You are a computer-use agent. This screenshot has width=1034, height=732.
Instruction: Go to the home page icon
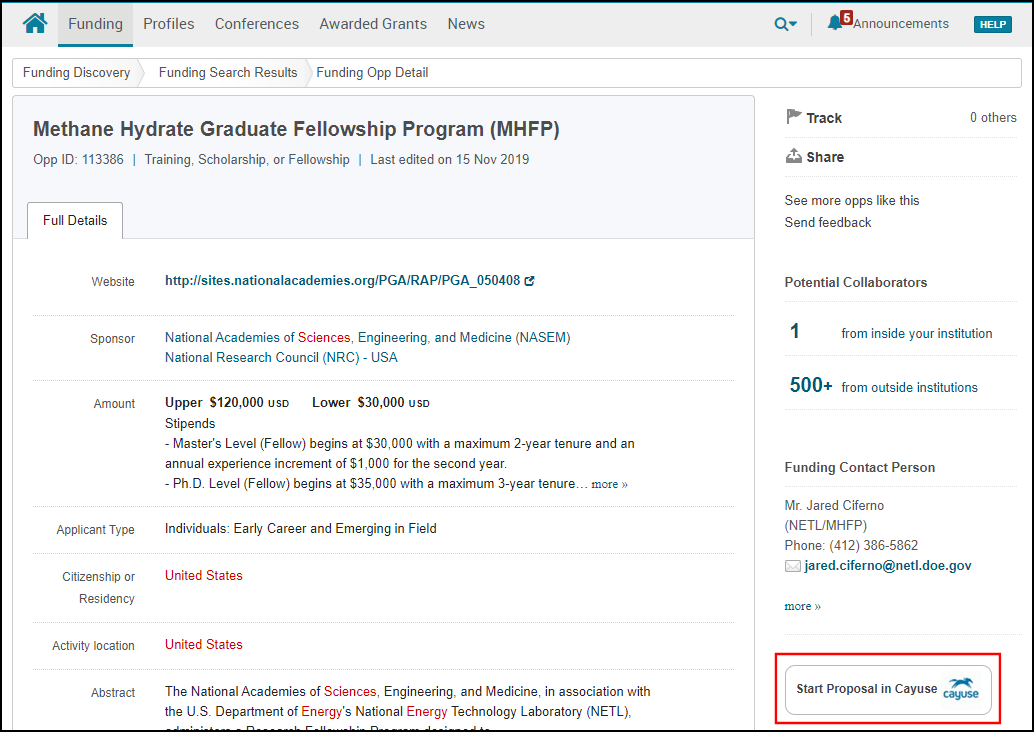click(35, 23)
